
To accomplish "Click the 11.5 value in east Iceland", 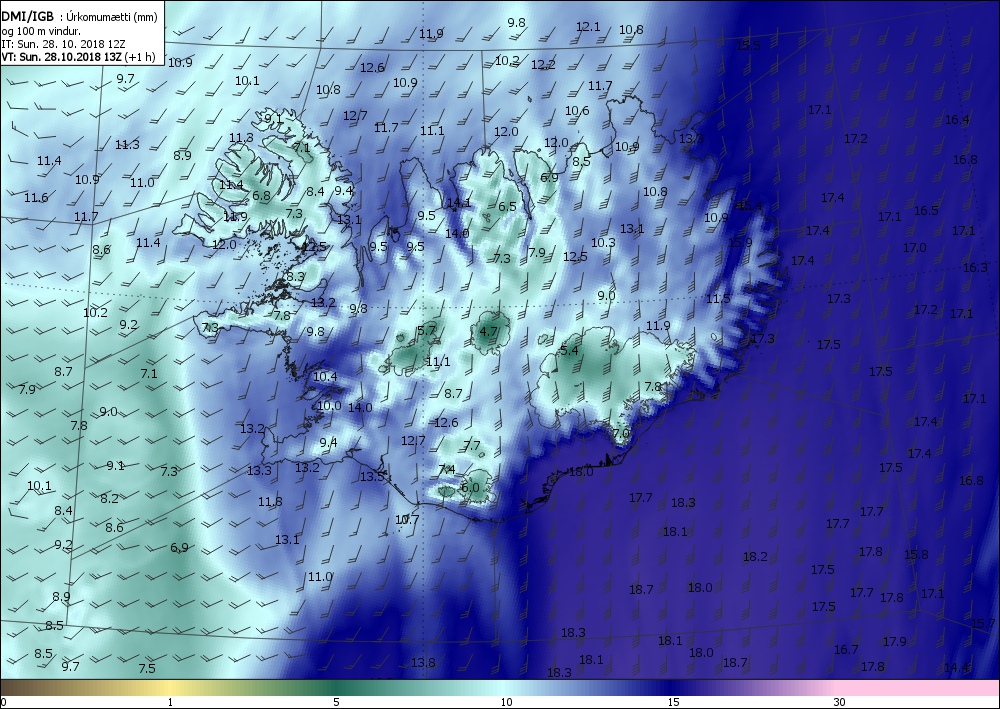I will click(718, 298).
